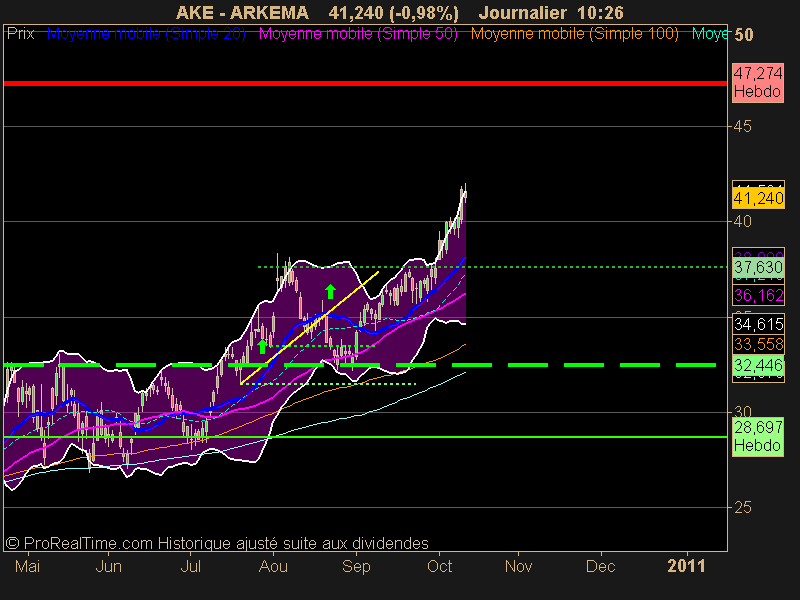This screenshot has height=600, width=800.
Task: Click the 'Journalier' timeframe label
Action: pos(522,12)
